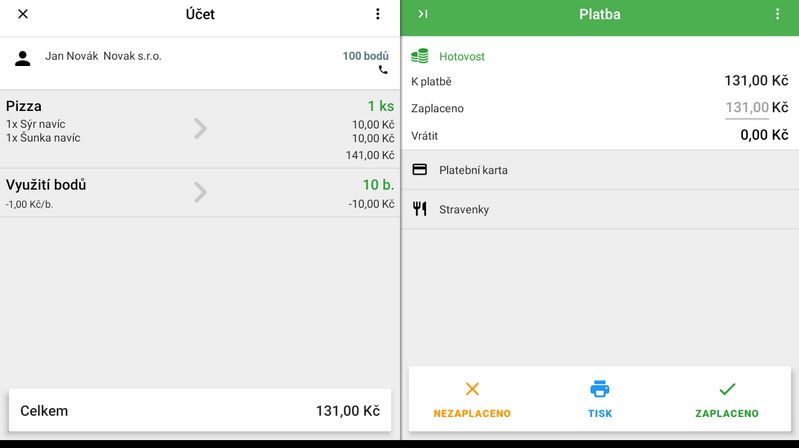Image resolution: width=799 pixels, height=448 pixels.
Task: Select Platební karta payment method
Action: 600,170
